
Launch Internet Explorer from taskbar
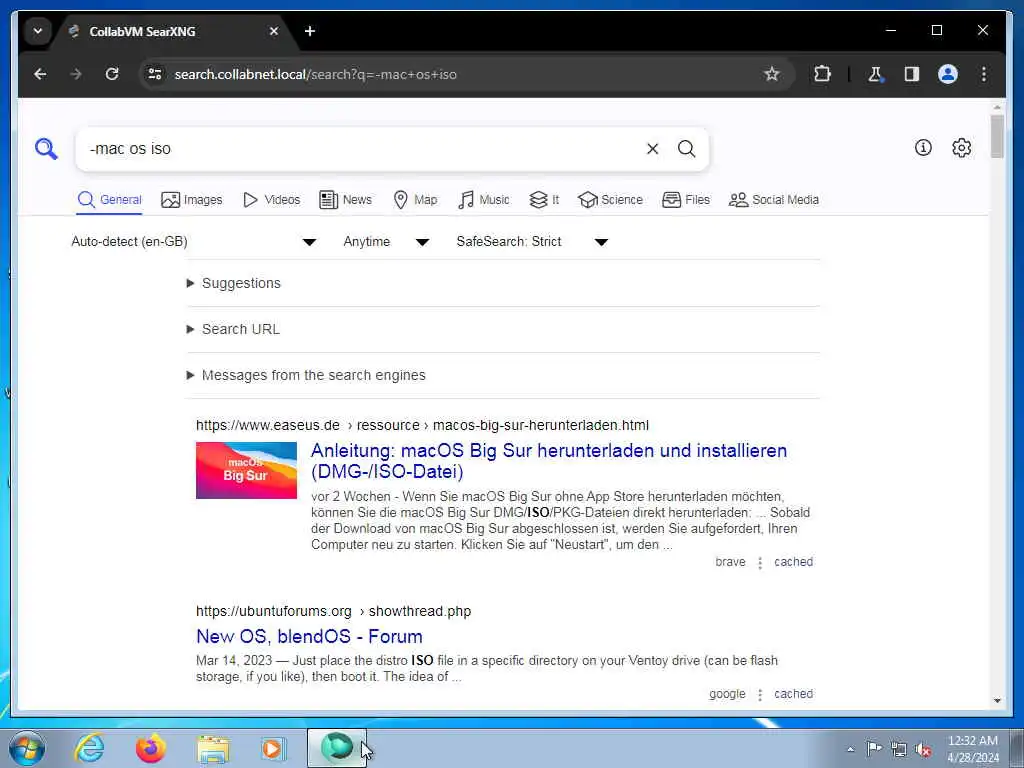point(89,748)
